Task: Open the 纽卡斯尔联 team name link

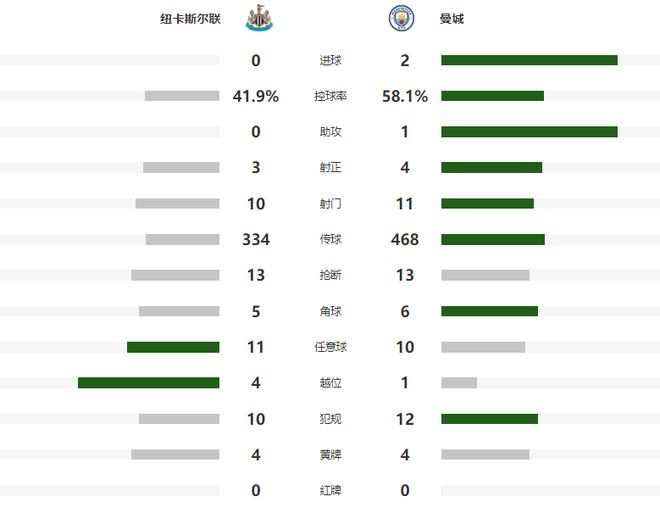Action: pyautogui.click(x=198, y=19)
